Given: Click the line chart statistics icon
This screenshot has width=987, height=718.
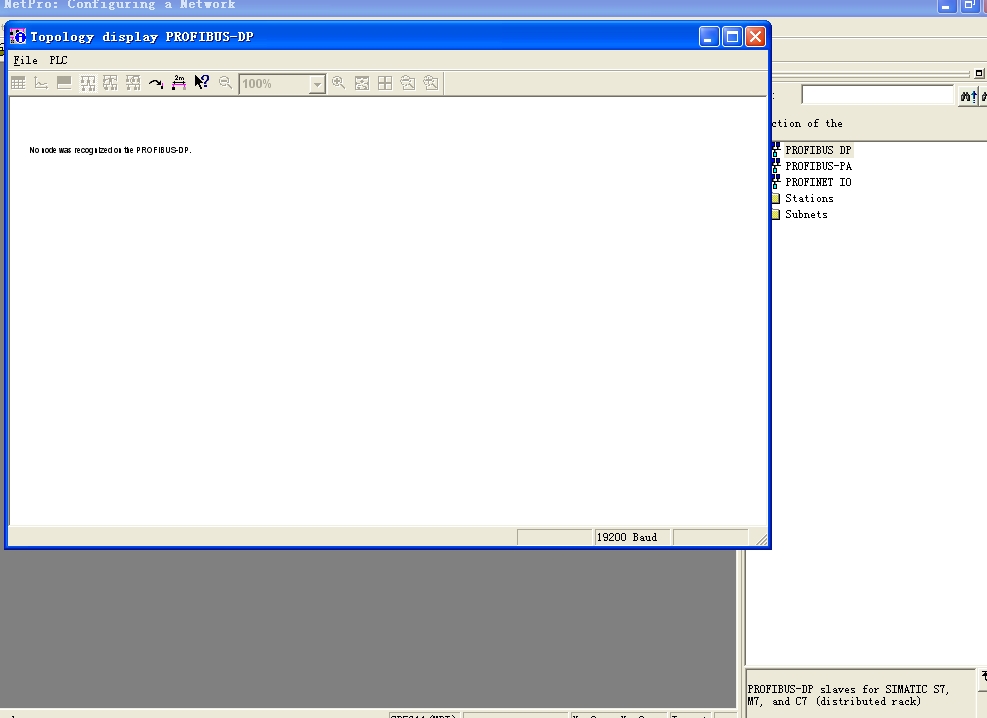Looking at the screenshot, I should [41, 83].
